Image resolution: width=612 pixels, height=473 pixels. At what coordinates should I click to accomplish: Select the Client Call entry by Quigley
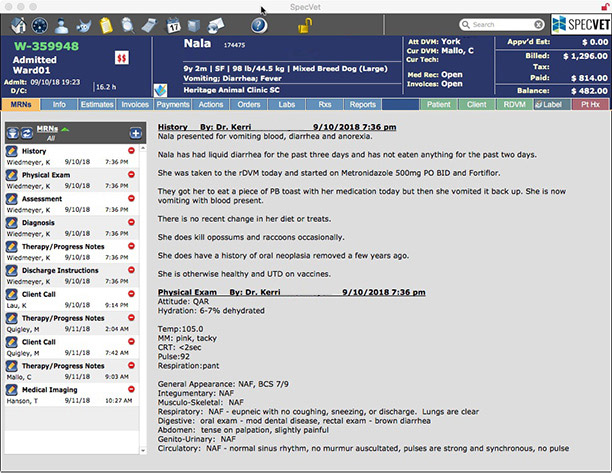coord(72,347)
